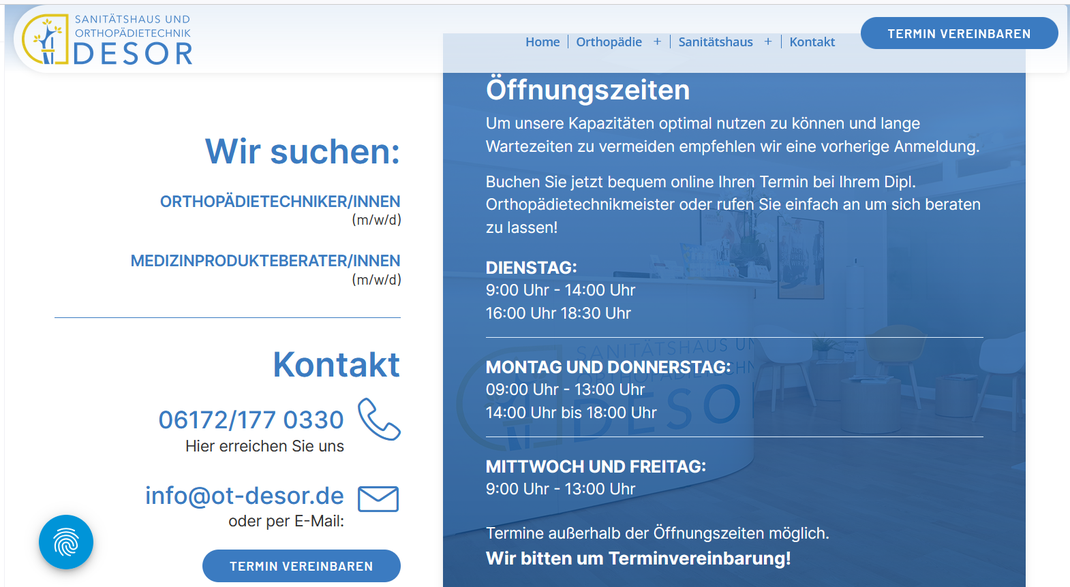1070x587 pixels.
Task: Call the phone number 06172/177 0330
Action: [250, 420]
